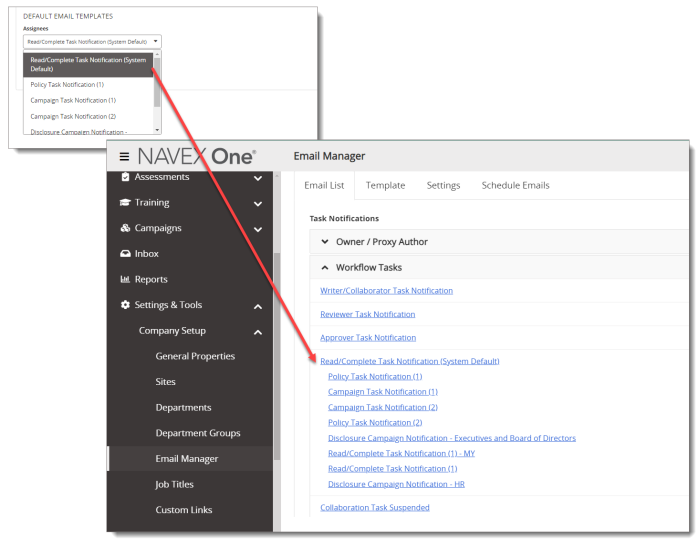Open Custom Links in the sidebar
Screen dimensions: 699x544
(184, 510)
